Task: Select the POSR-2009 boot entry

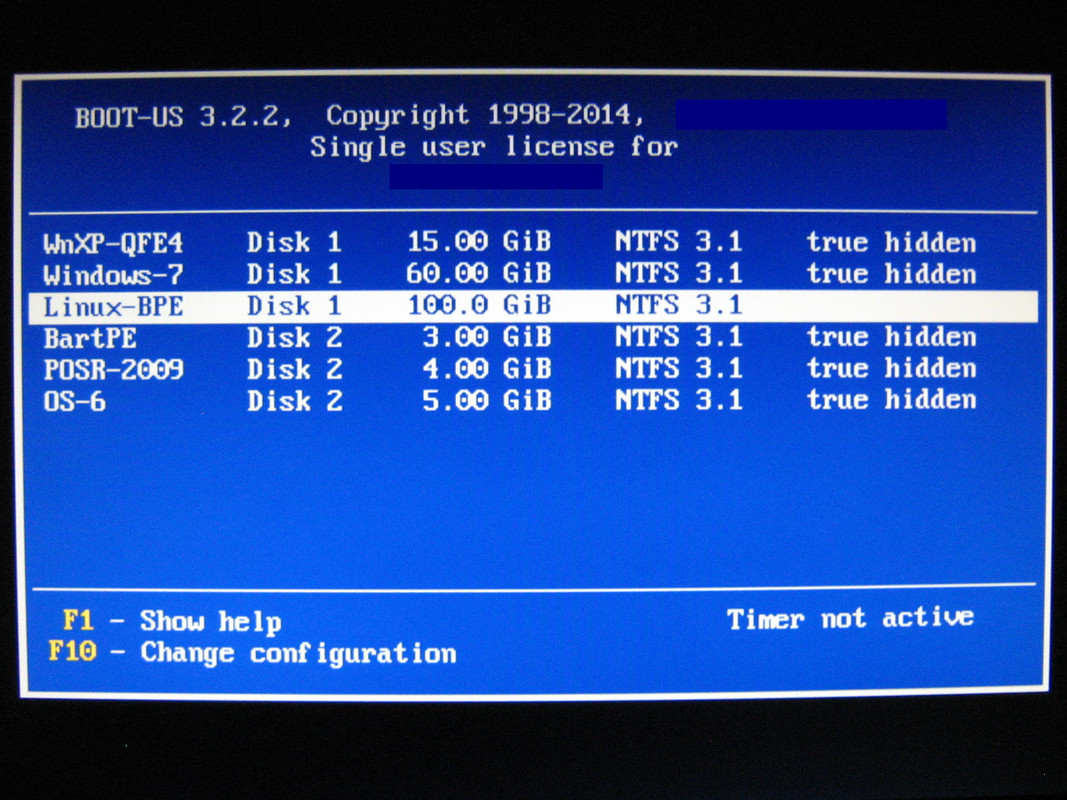Action: coord(534,369)
